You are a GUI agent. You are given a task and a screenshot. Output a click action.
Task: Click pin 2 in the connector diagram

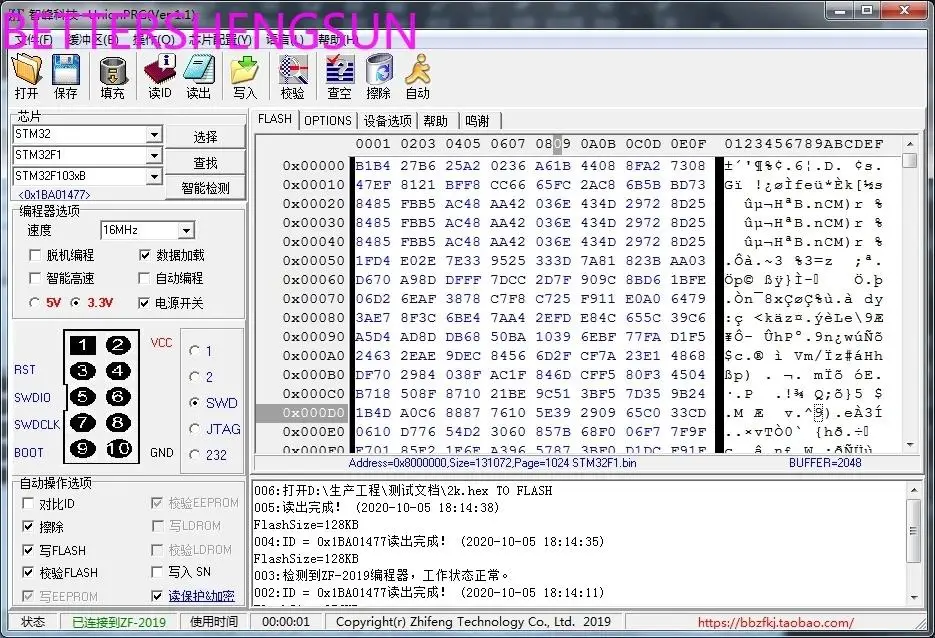pos(118,345)
